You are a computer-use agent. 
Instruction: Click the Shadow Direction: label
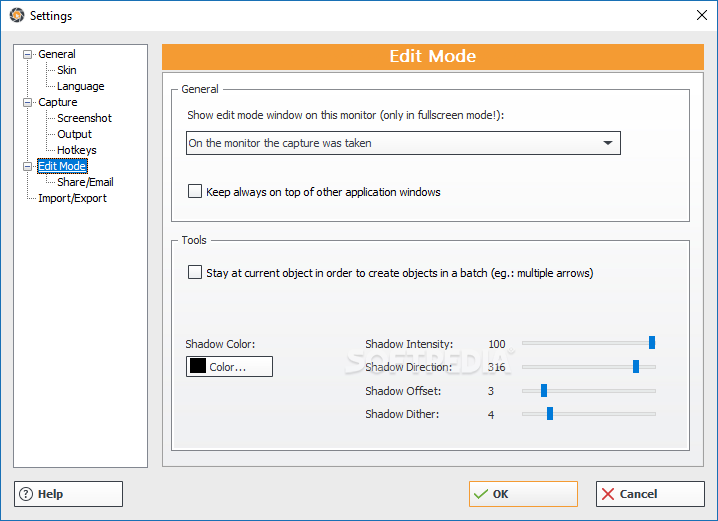coord(408,367)
